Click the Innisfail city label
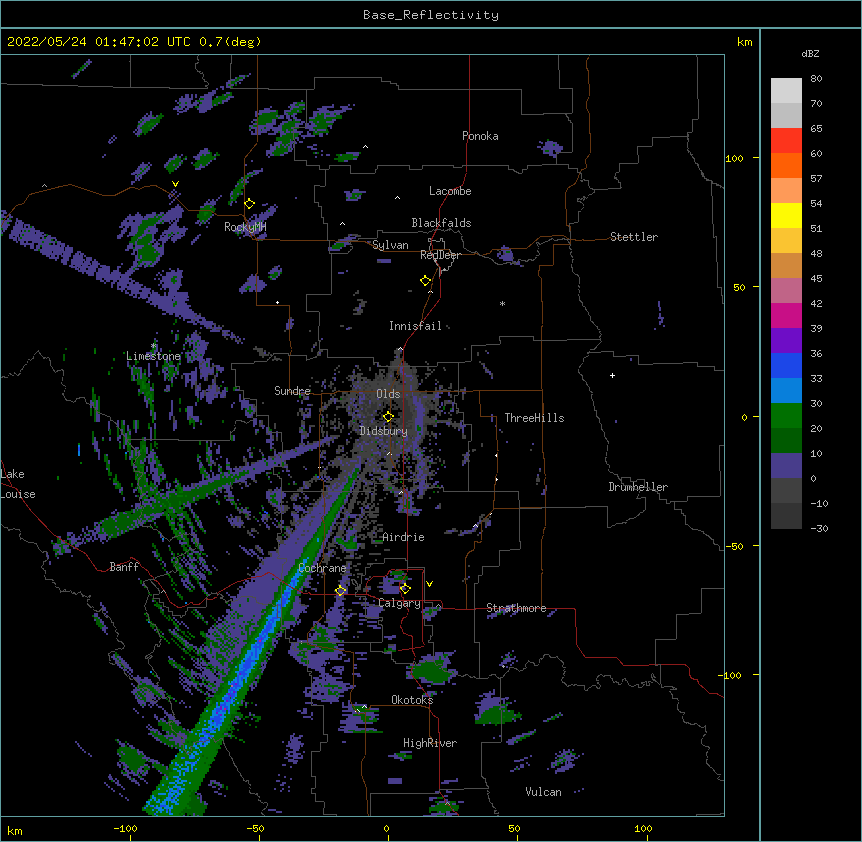This screenshot has width=862, height=842. [x=415, y=326]
